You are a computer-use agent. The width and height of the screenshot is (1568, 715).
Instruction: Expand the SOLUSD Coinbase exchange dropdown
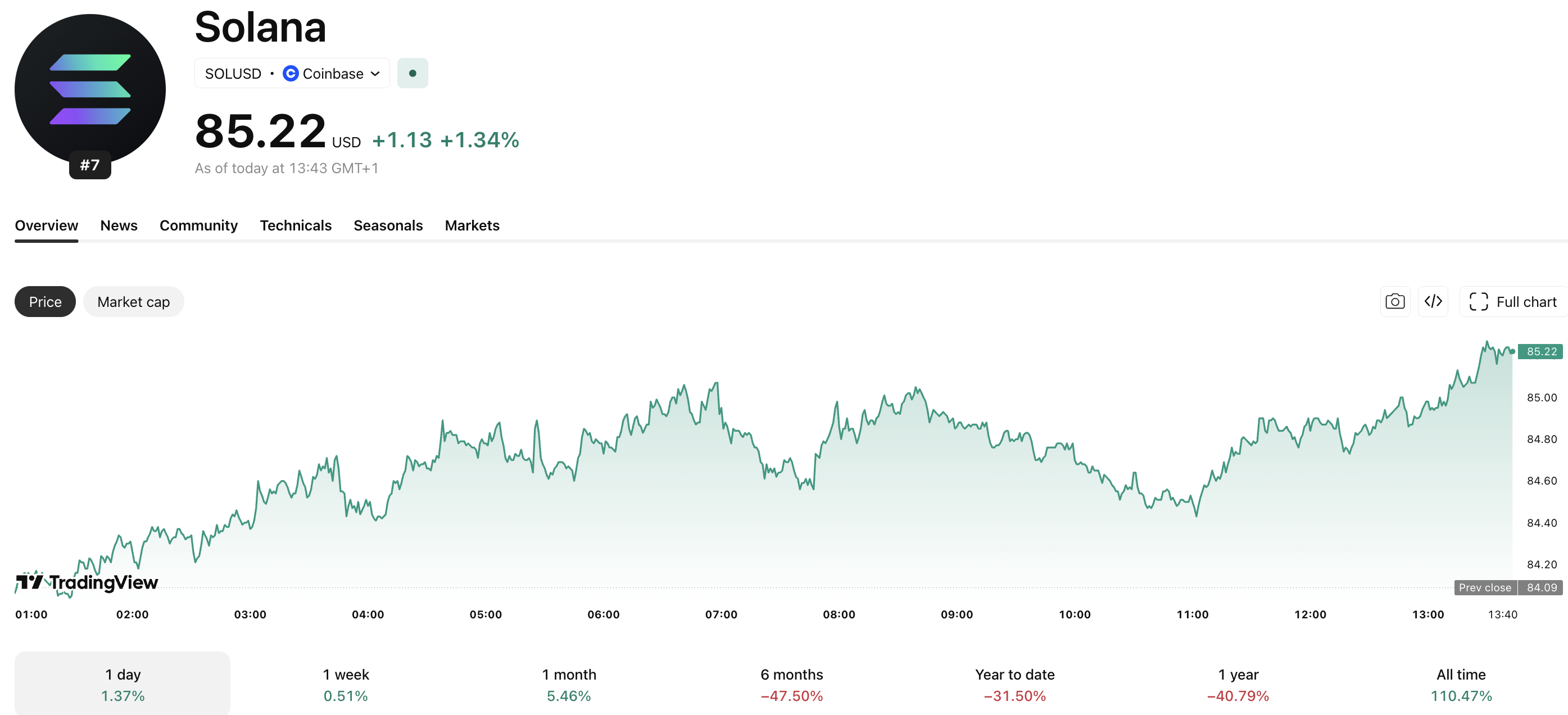292,73
